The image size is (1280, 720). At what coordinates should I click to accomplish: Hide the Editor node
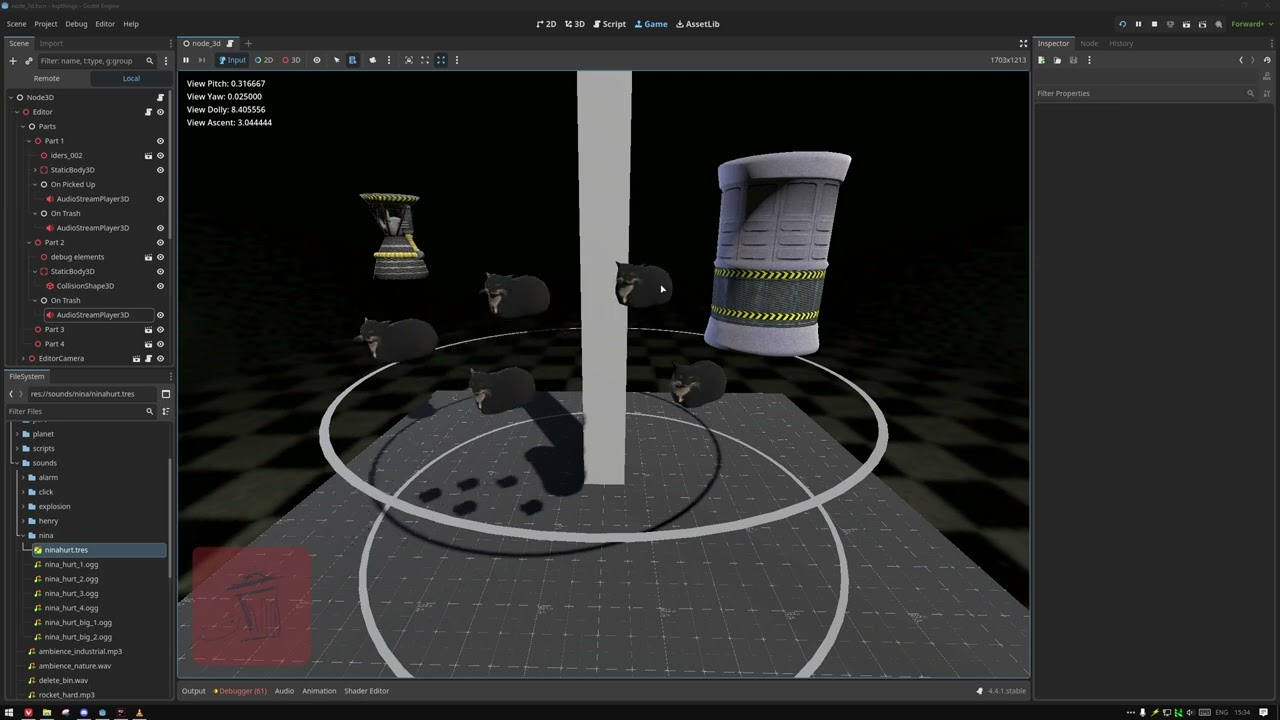tap(160, 112)
